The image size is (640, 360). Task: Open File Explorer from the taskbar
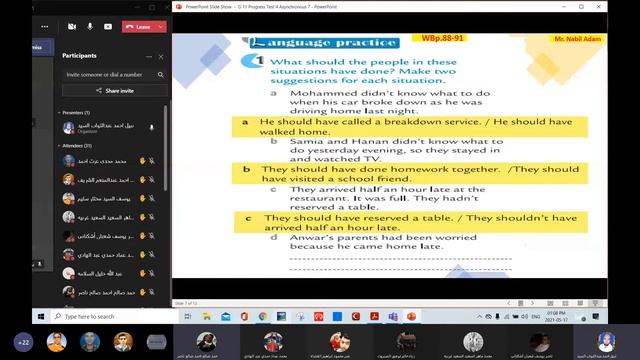click(x=207, y=316)
